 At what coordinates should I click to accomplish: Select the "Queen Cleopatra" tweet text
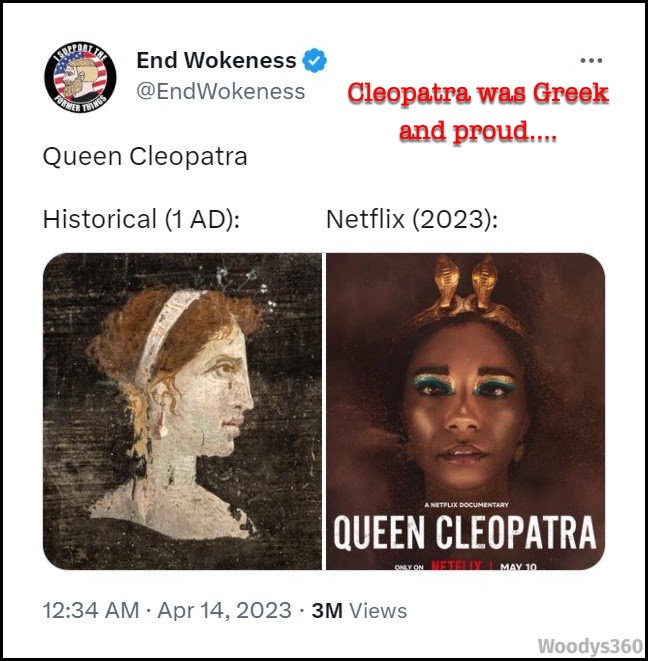145,156
